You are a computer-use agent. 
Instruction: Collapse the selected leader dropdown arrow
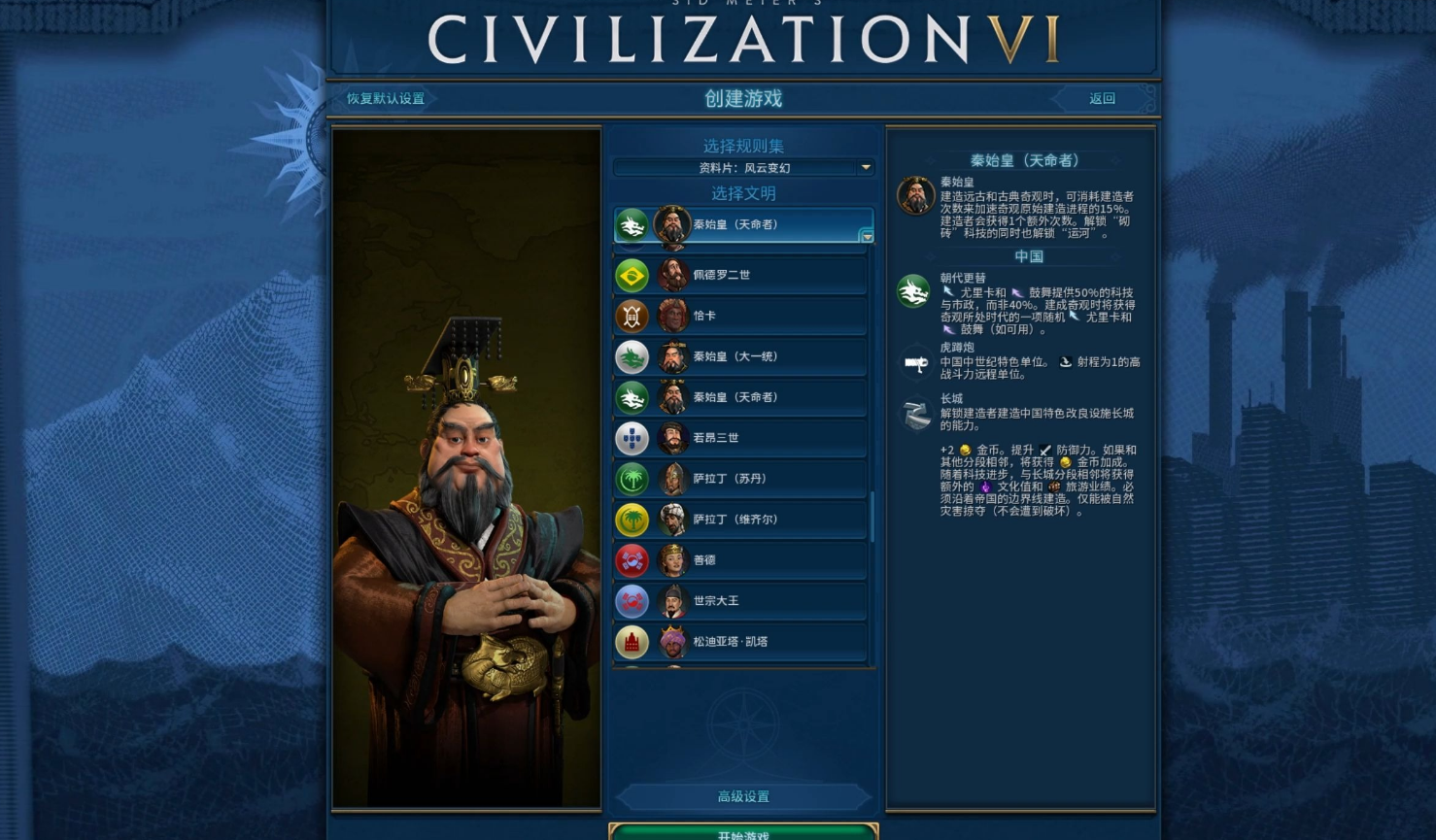(867, 236)
